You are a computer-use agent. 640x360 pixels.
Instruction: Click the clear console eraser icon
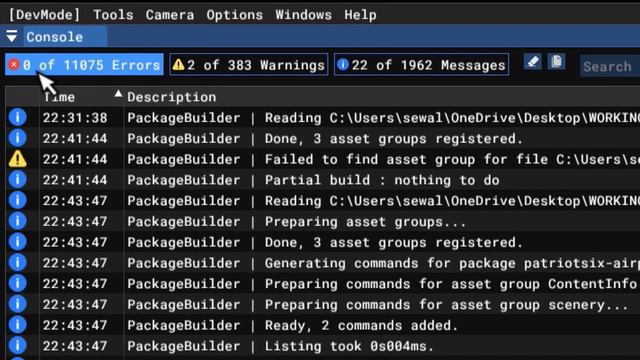[533, 62]
